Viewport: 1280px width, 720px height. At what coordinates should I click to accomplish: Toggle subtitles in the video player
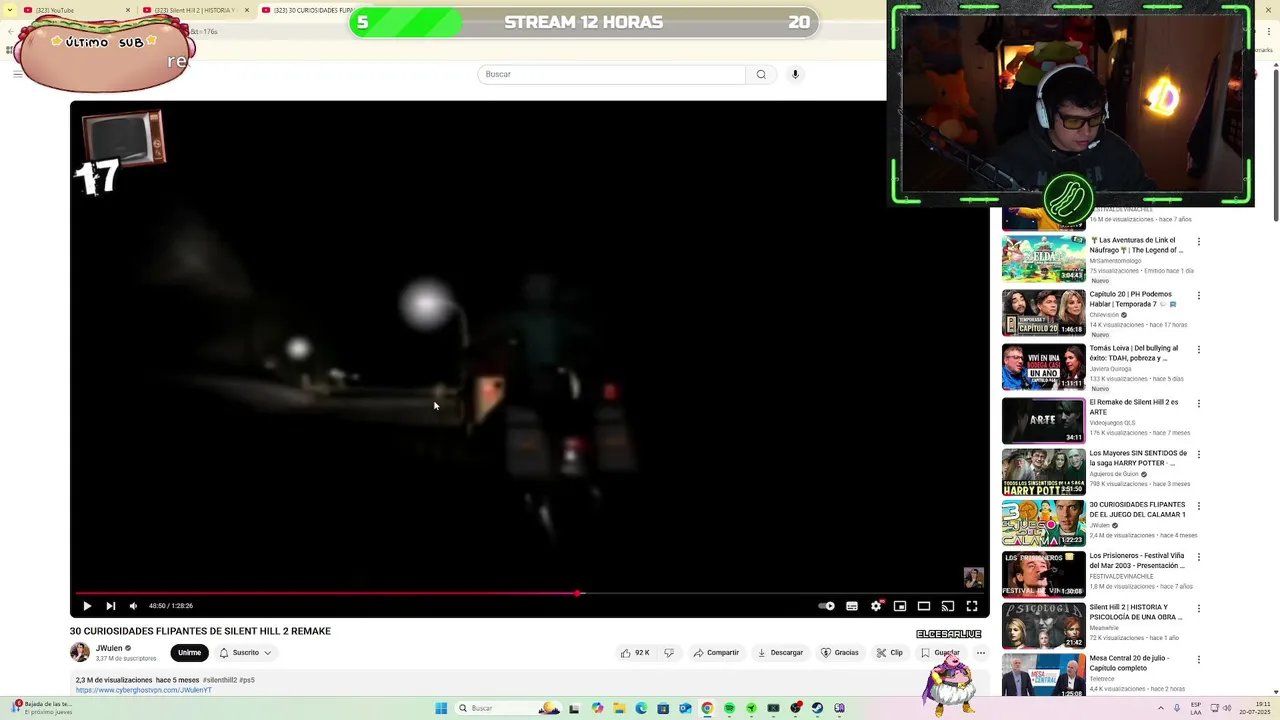[852, 606]
